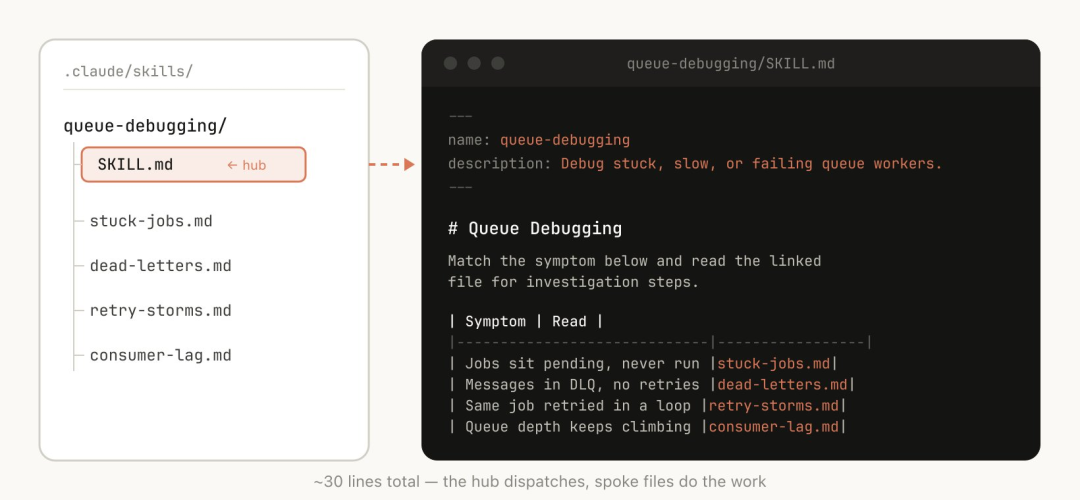The image size is (1080, 500).
Task: Select retry-storms.md in the folder tree
Action: tap(160, 311)
